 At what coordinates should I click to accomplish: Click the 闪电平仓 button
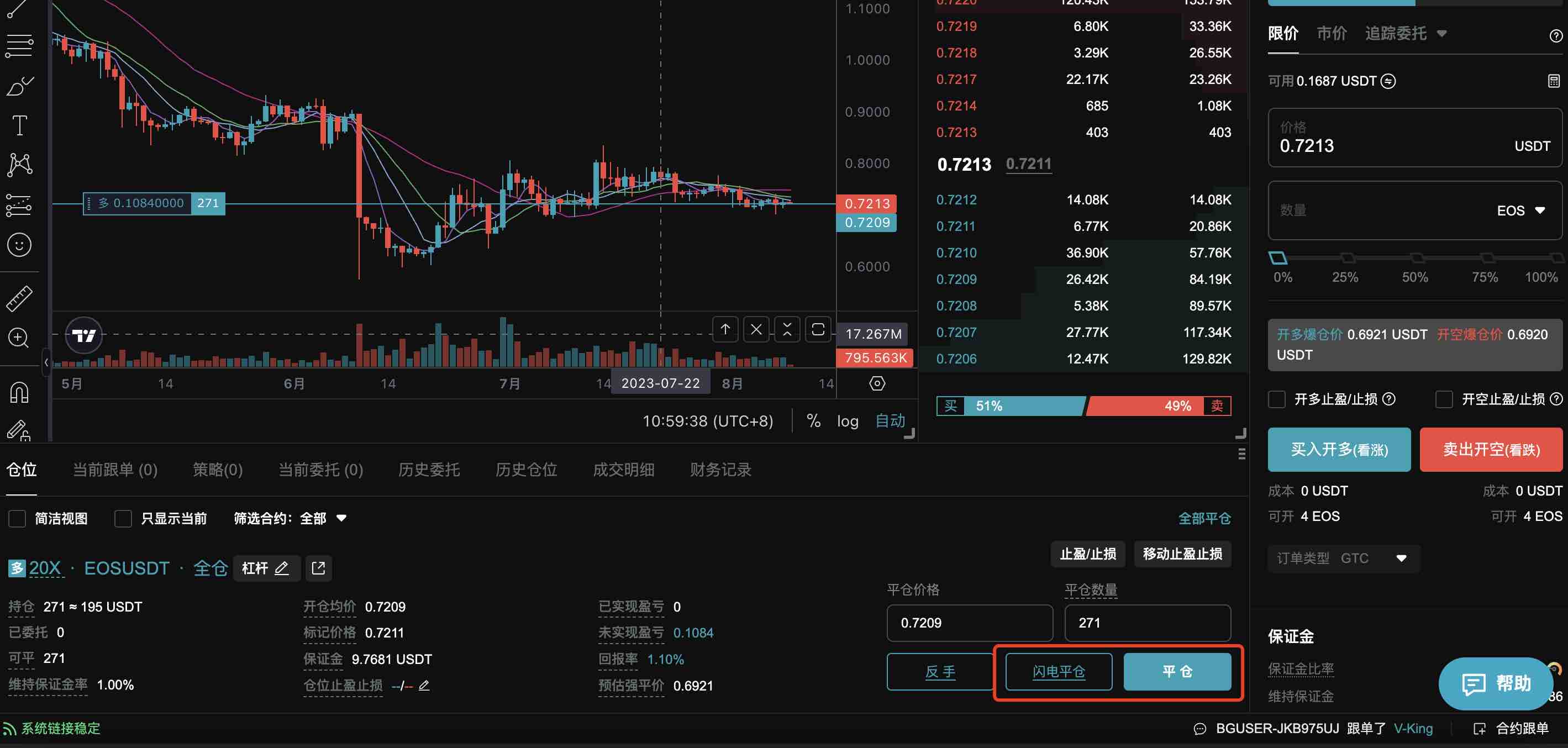[x=1059, y=672]
